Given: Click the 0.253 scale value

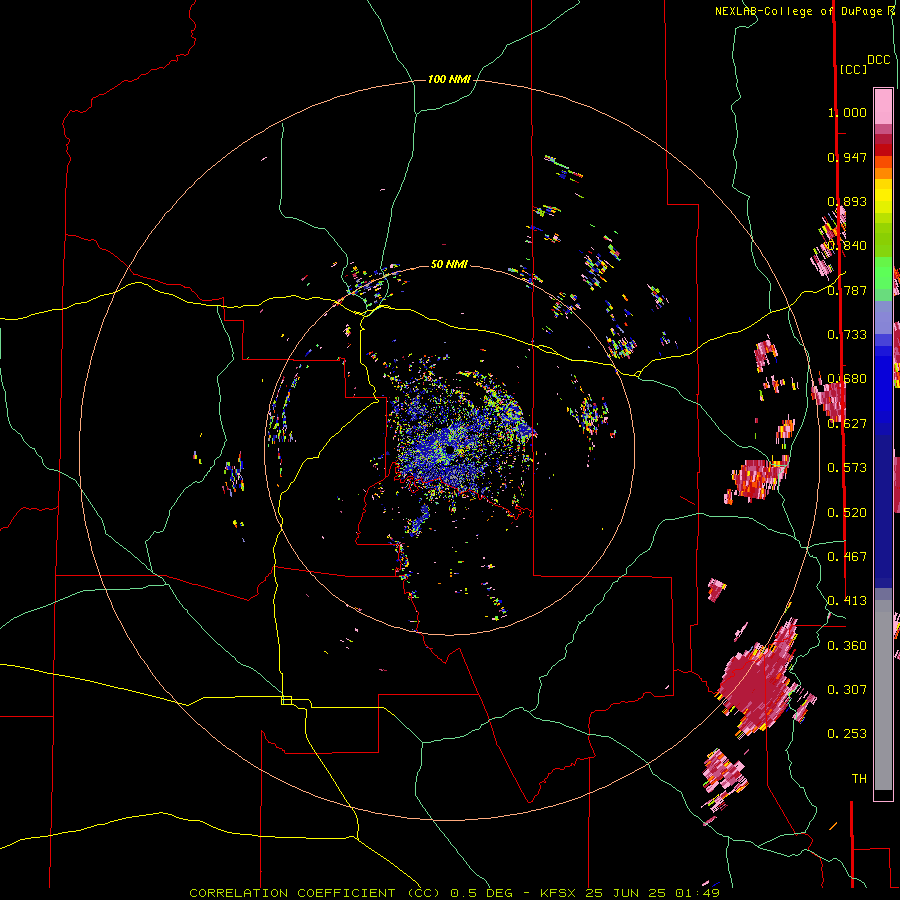Looking at the screenshot, I should 847,734.
